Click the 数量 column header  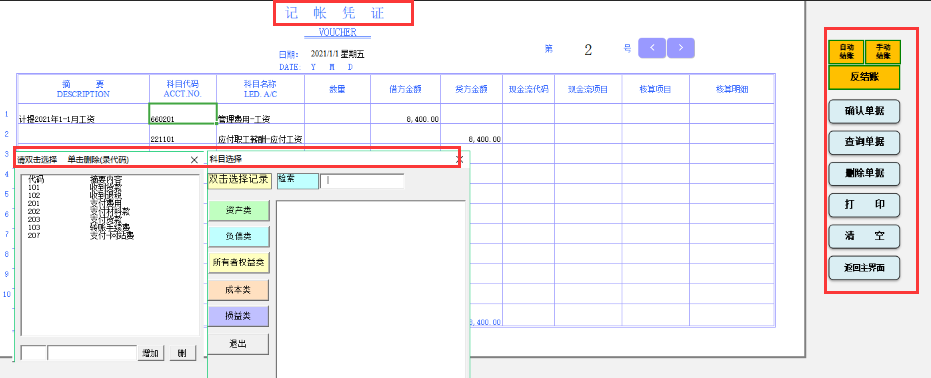point(338,89)
